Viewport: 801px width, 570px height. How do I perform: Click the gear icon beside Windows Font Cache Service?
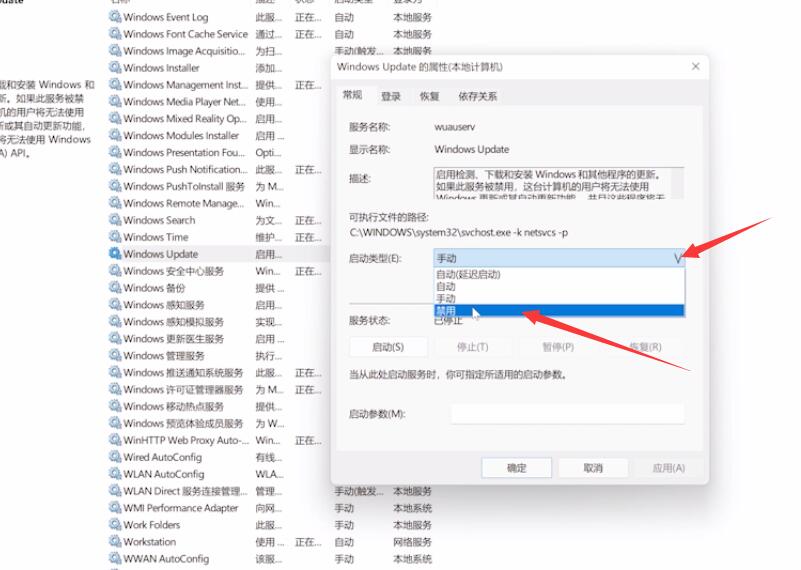pyautogui.click(x=115, y=33)
